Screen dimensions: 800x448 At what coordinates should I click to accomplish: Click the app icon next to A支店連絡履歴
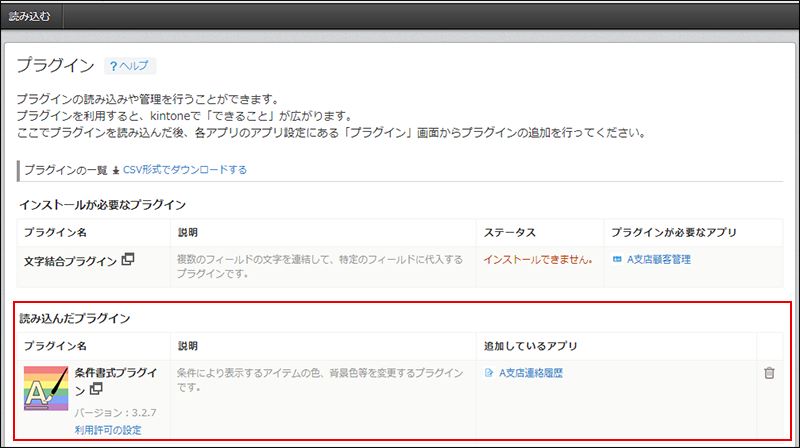489,373
